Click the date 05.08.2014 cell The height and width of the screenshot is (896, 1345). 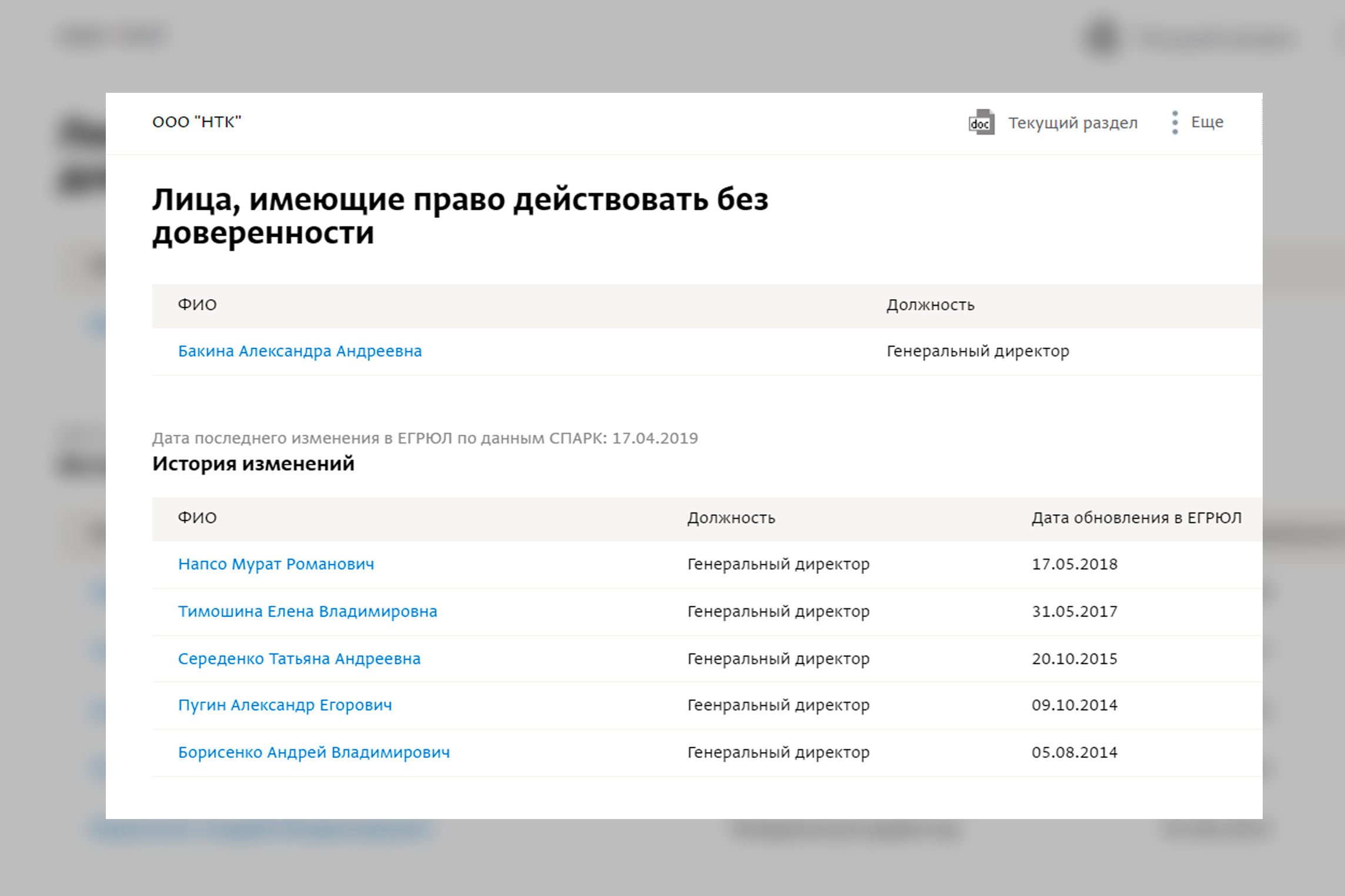tap(1074, 753)
